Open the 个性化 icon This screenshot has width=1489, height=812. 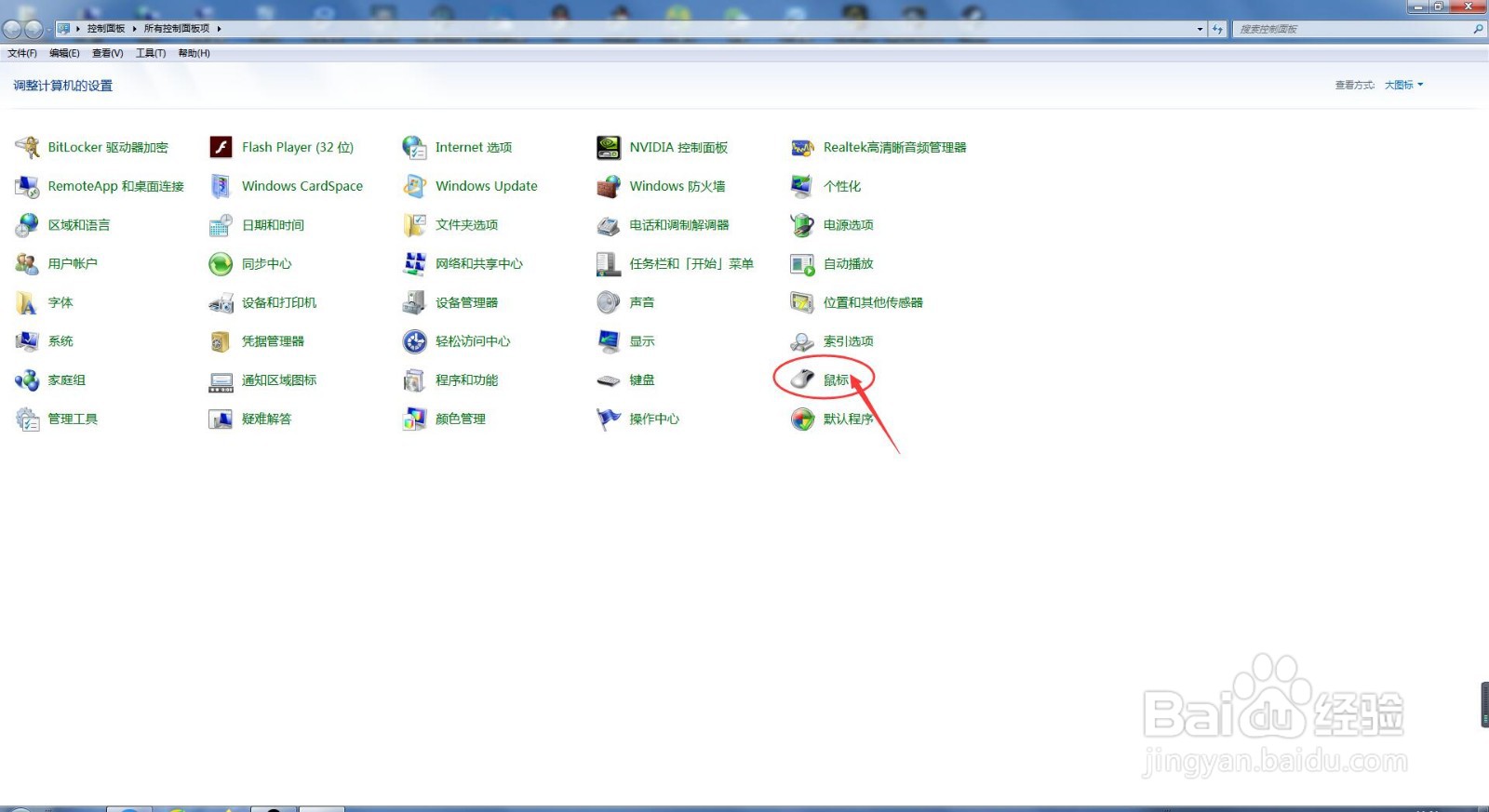(802, 186)
